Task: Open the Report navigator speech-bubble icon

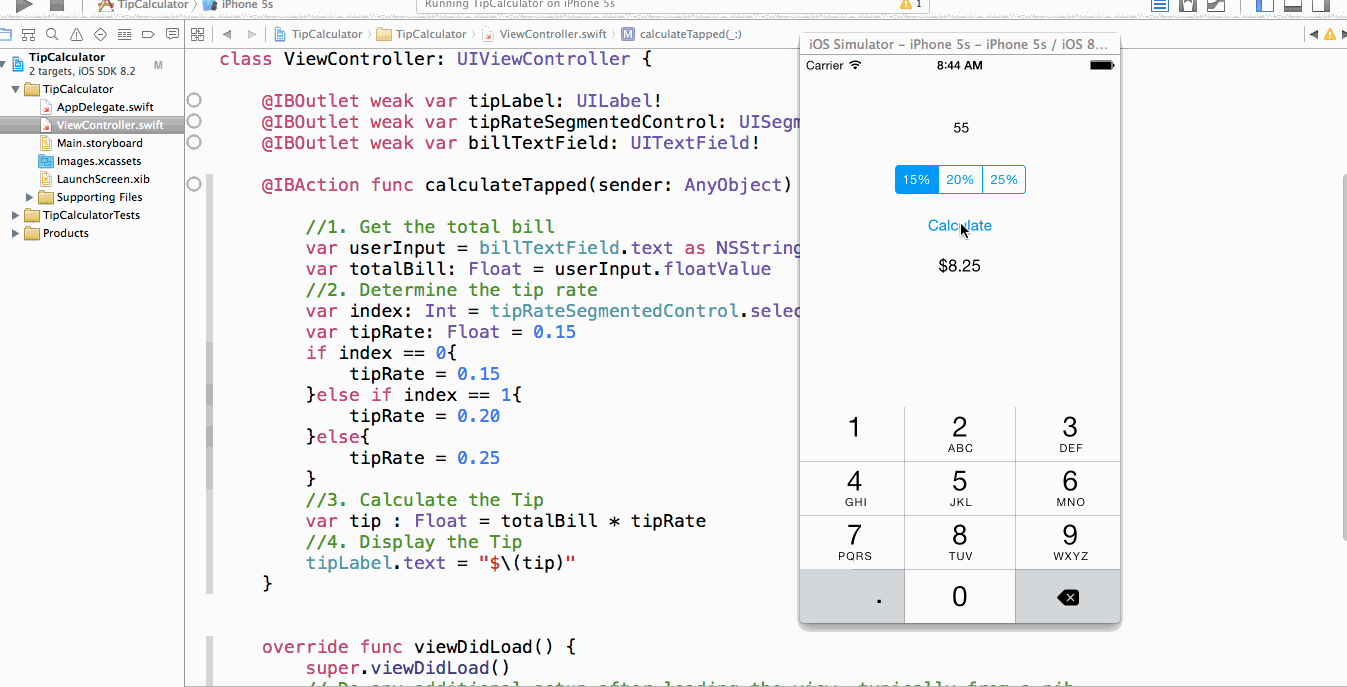Action: (172, 35)
